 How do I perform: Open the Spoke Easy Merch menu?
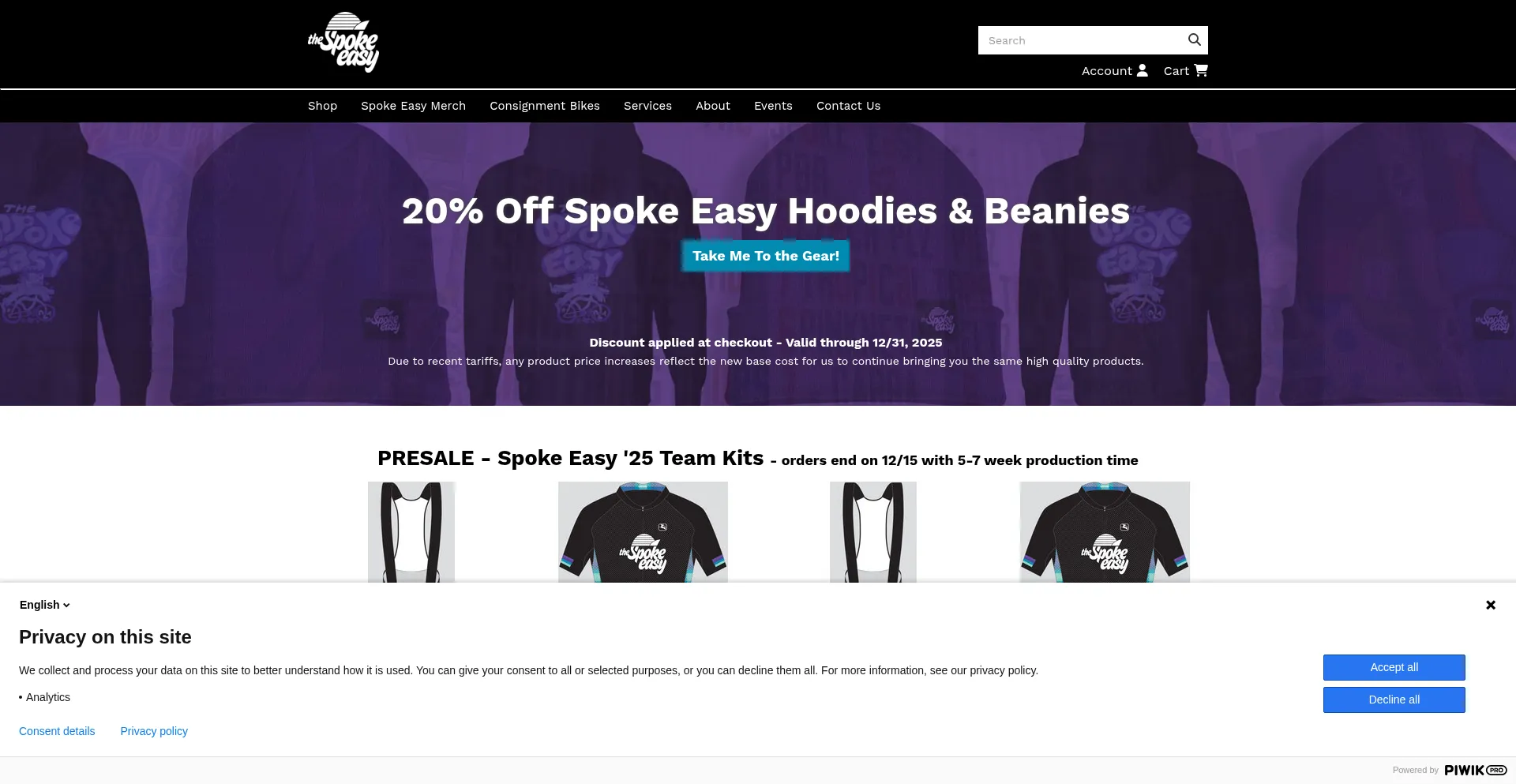click(413, 106)
